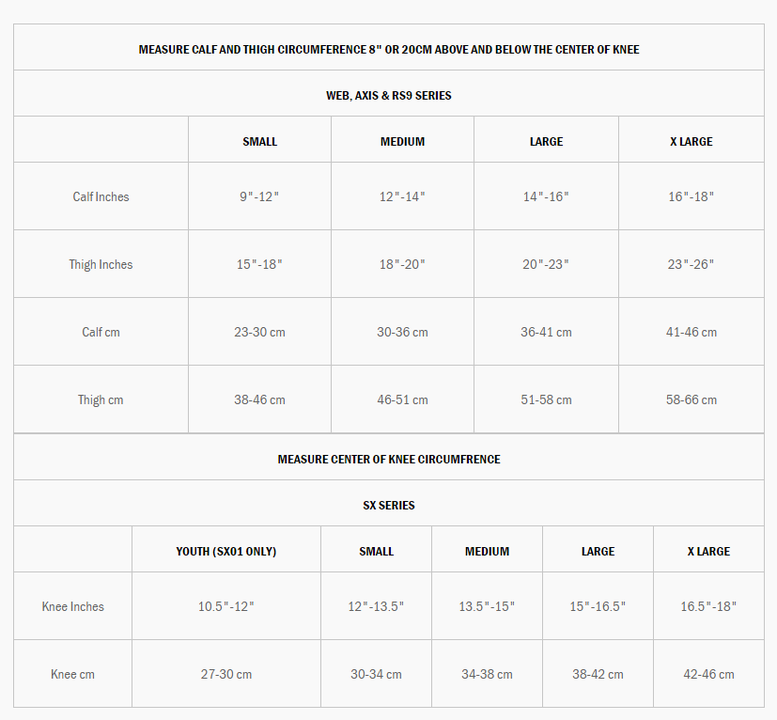Click the 13.5"-15" medium knee cell

click(487, 607)
